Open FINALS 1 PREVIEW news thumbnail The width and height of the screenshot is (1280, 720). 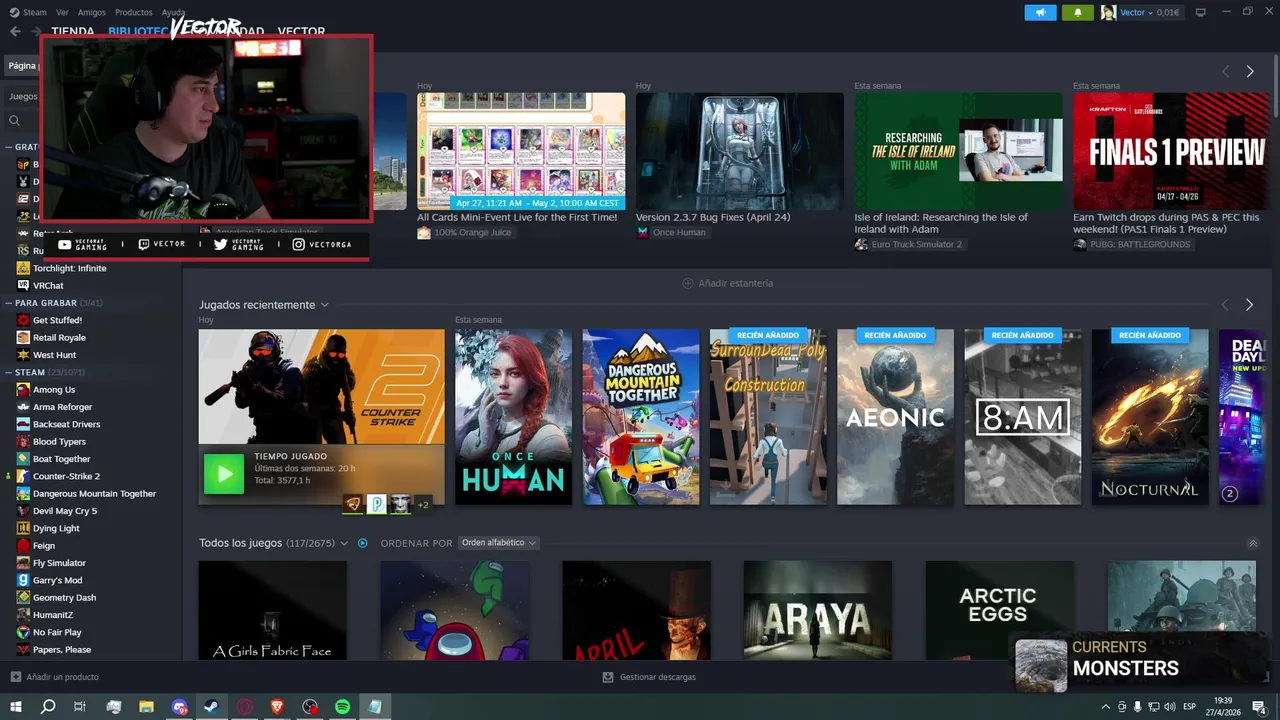[1171, 151]
